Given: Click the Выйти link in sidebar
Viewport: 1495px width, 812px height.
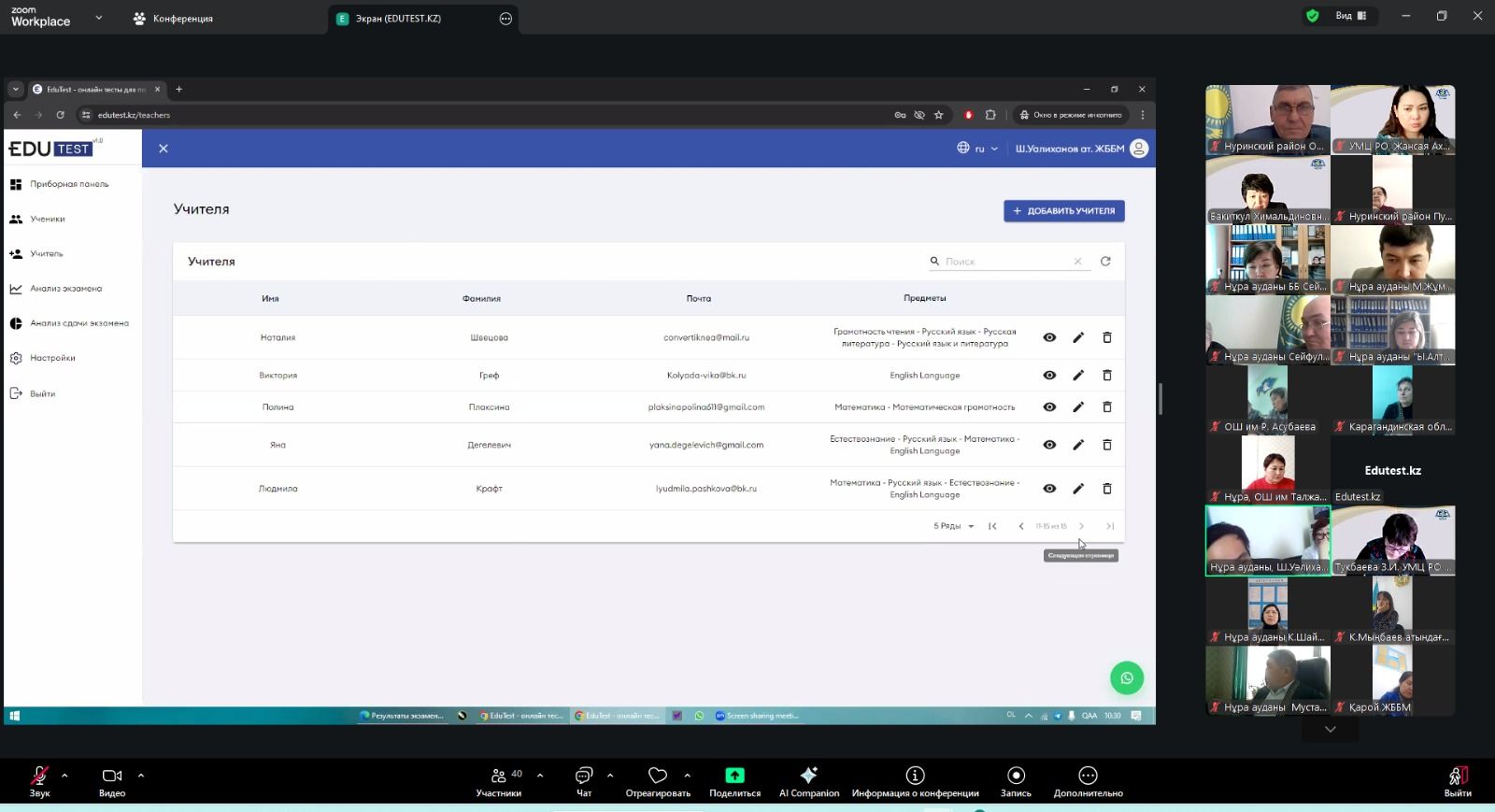Looking at the screenshot, I should [42, 393].
